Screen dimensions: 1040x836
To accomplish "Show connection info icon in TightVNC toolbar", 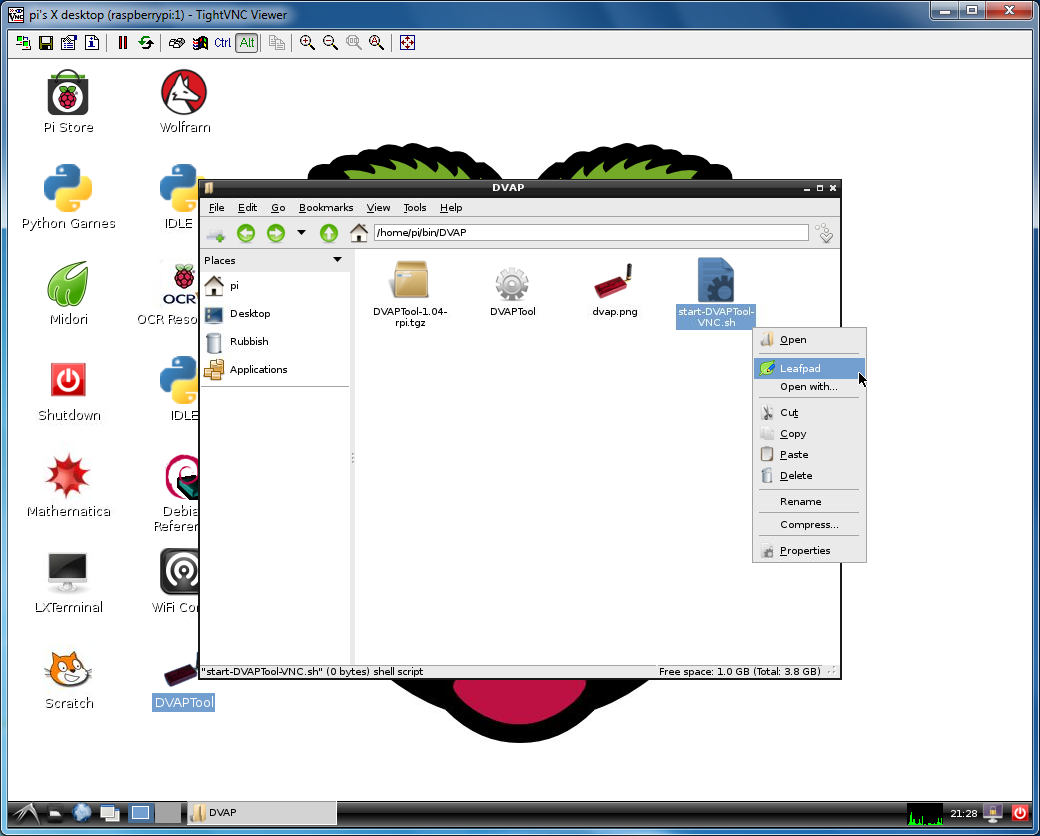I will point(92,43).
